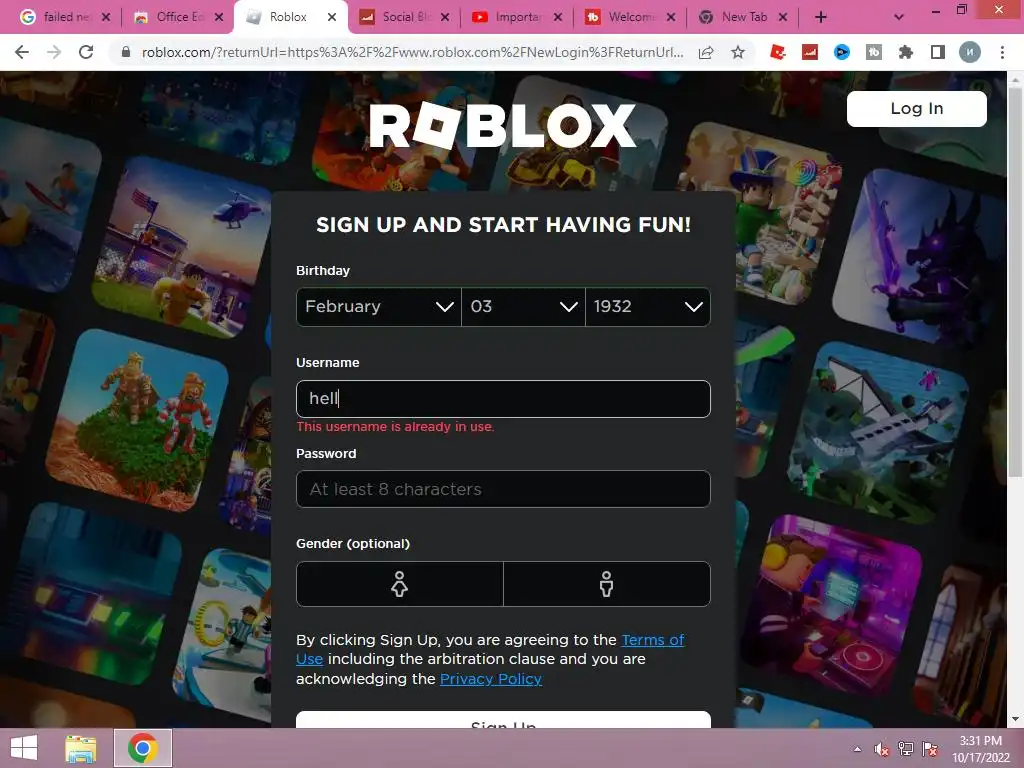Click the Log In button
Viewport: 1024px width, 768px height.
[x=916, y=108]
